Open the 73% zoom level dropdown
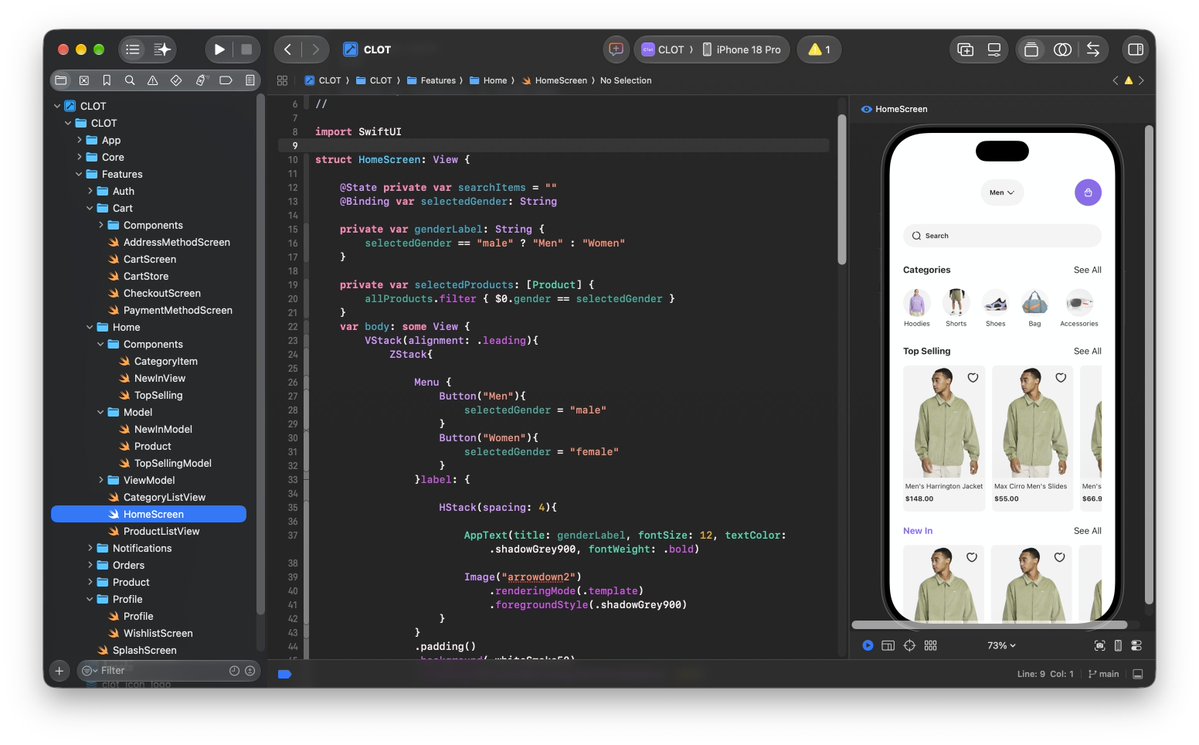This screenshot has width=1199, height=745. coord(1002,646)
